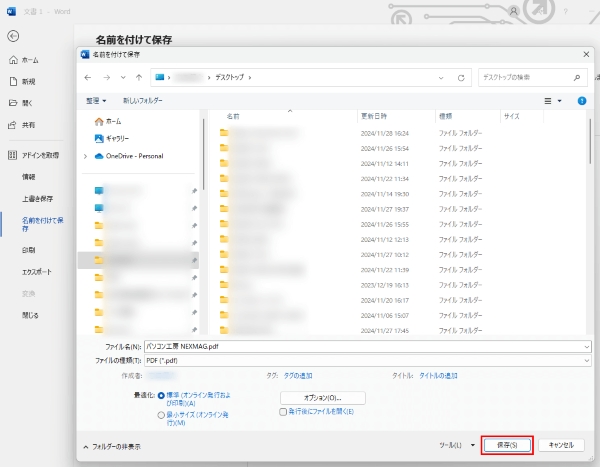Image resolution: width=600 pixels, height=467 pixels.
Task: Select Print (印刷) in Word sidebar
Action: tap(28, 250)
